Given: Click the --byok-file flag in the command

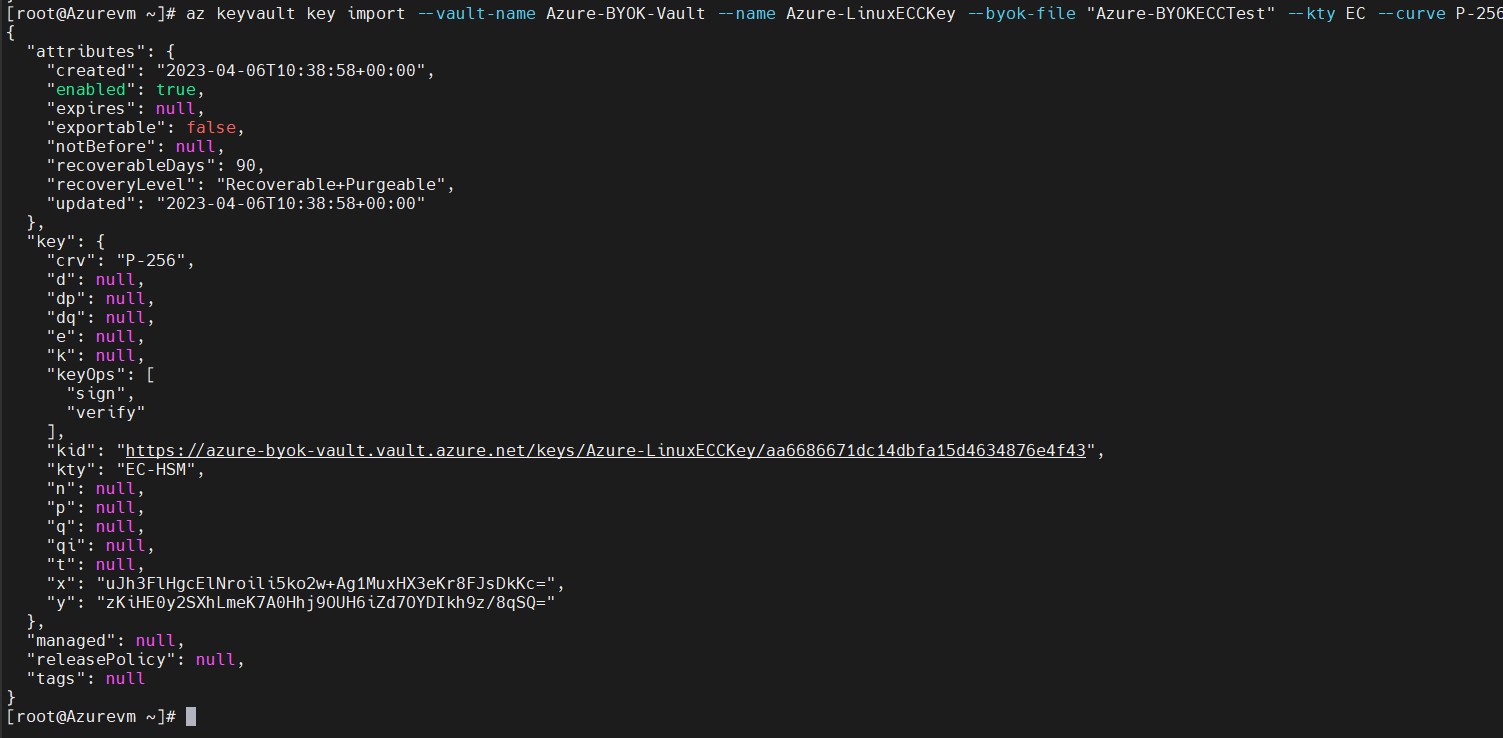Looking at the screenshot, I should coord(1021,14).
